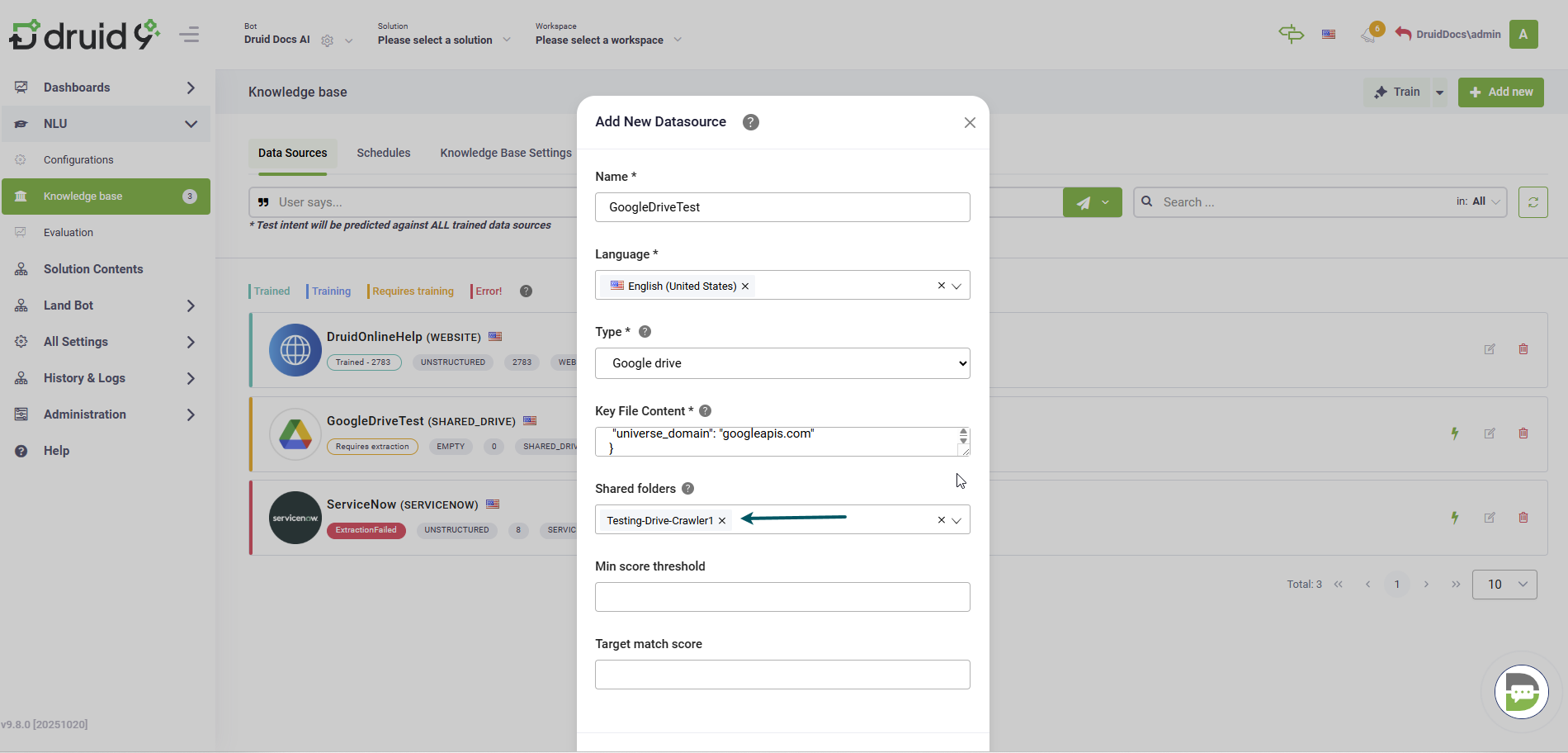Click the refresh icon next to Search
This screenshot has height=753, width=1568.
pos(1533,202)
